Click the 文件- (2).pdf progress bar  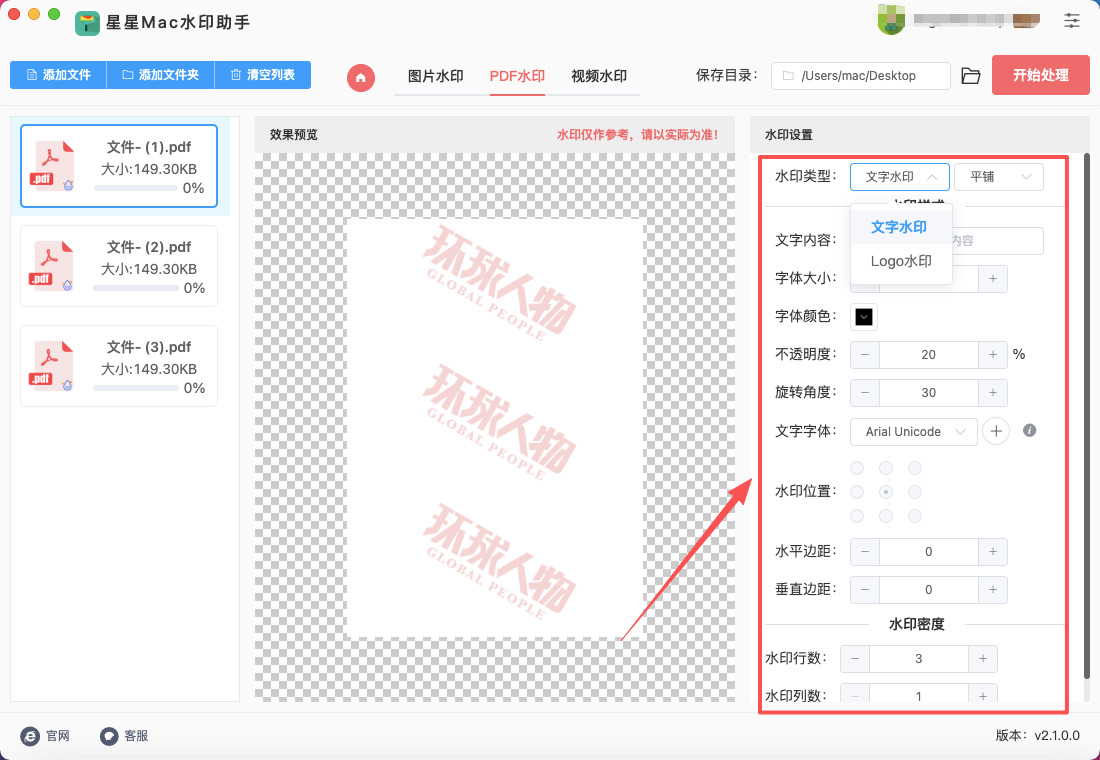pos(135,288)
